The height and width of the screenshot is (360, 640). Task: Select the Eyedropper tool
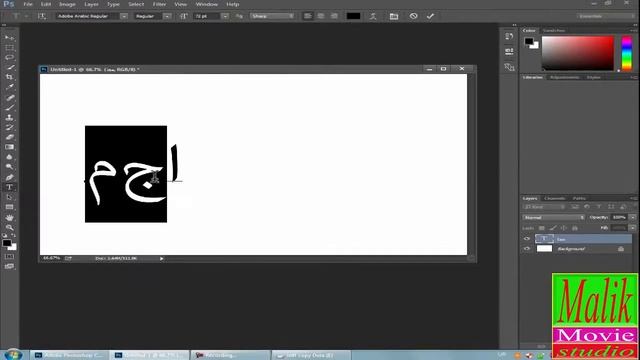9,87
